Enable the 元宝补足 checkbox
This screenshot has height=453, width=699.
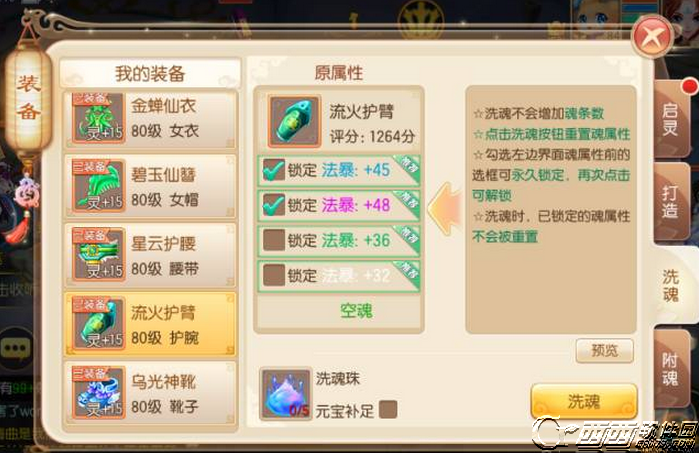(388, 409)
